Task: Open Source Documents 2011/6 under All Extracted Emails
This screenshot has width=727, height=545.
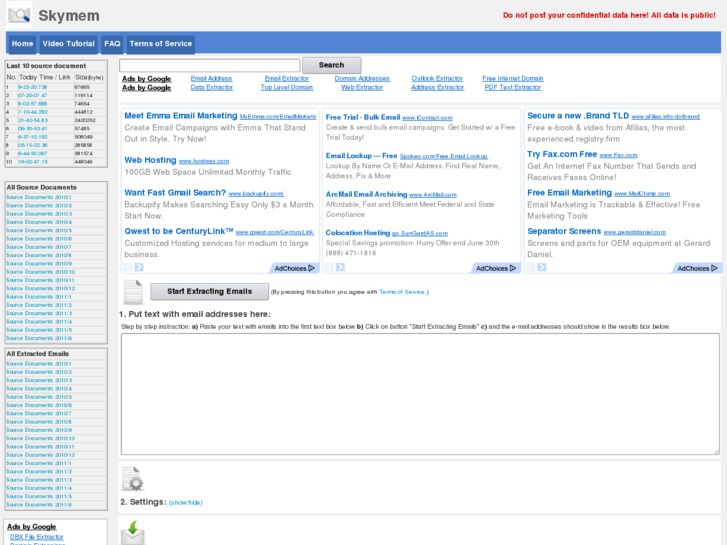Action: 39,505
